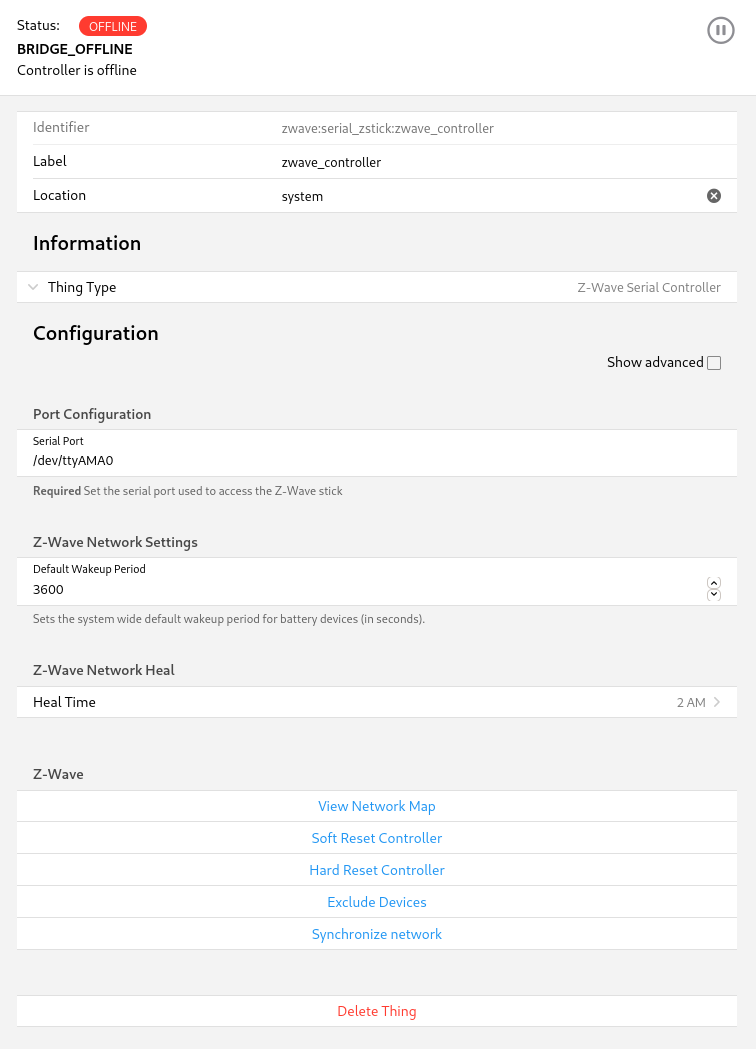756x1049 pixels.
Task: Start Exclude Devices action
Action: point(377,902)
